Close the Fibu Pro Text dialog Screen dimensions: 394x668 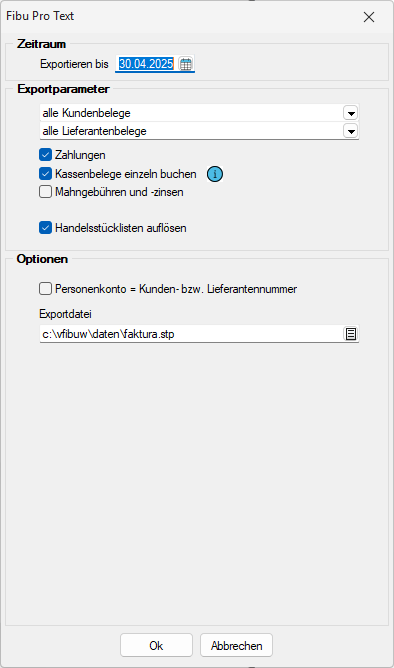coord(369,17)
